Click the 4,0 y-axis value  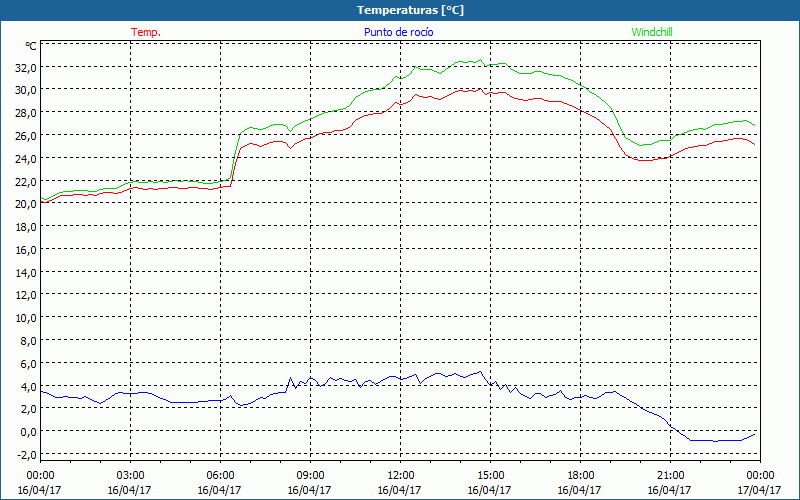coord(29,387)
